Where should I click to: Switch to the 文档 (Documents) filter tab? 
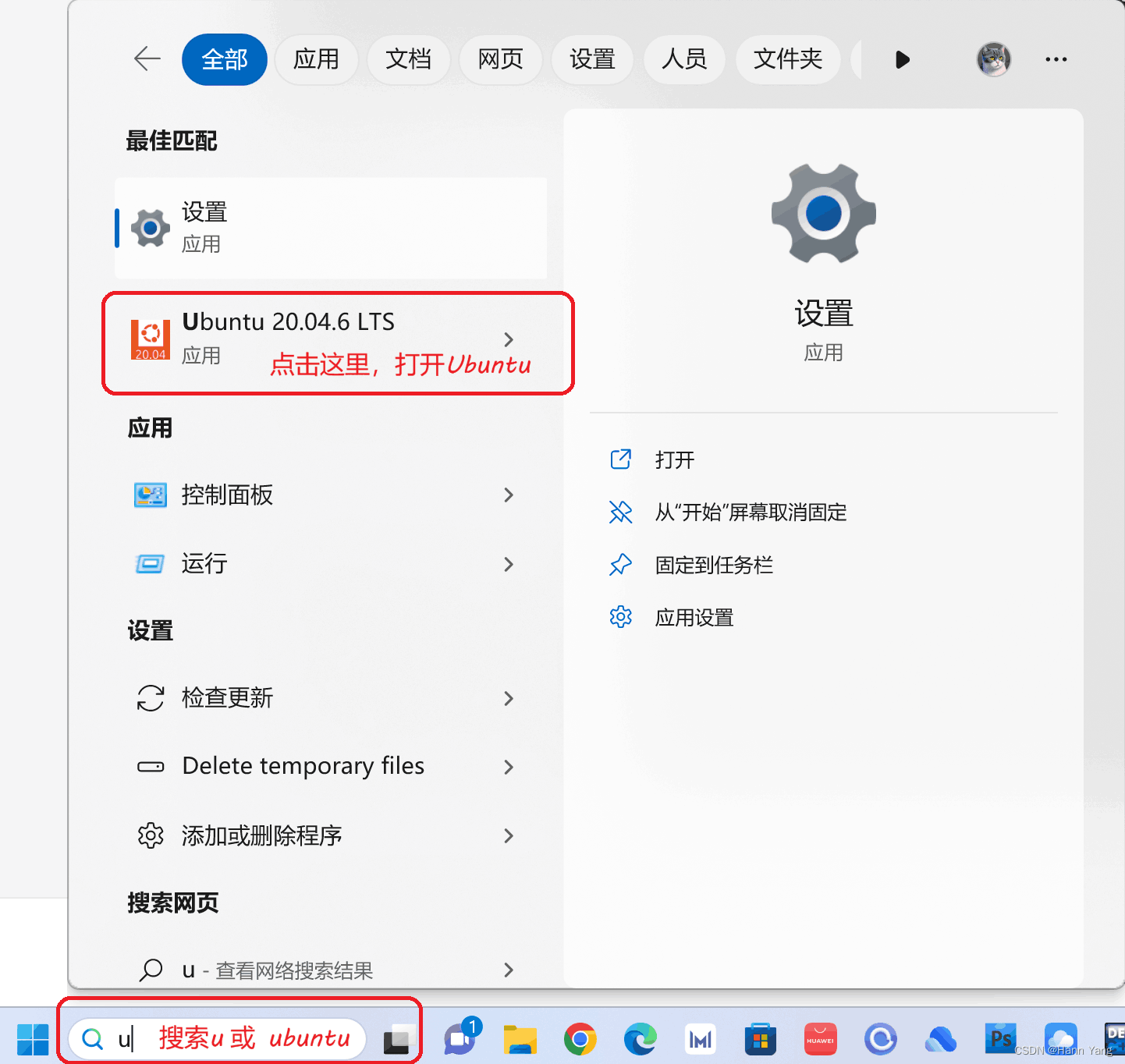point(408,59)
